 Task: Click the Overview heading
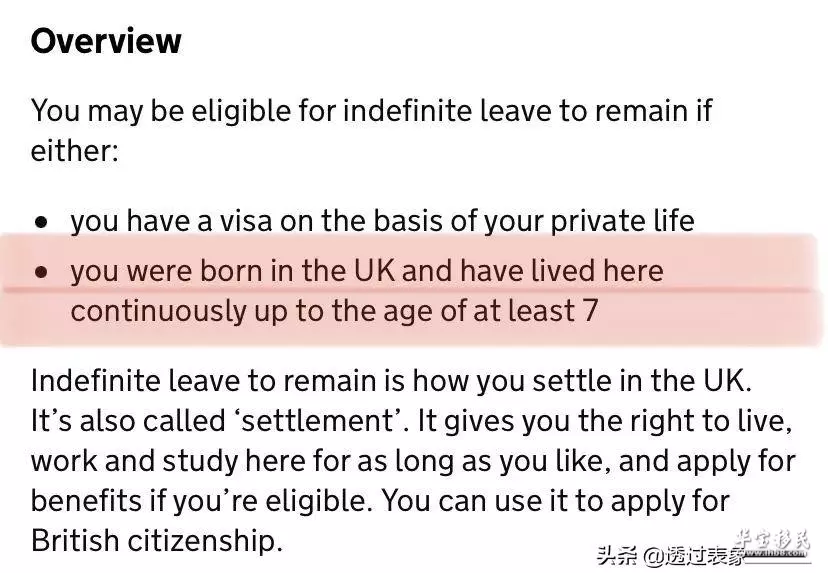coord(106,41)
